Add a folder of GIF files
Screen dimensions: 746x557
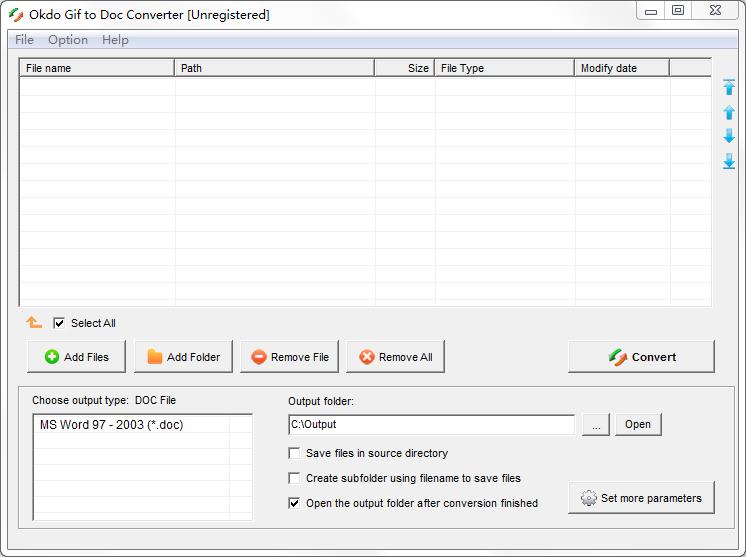[183, 357]
